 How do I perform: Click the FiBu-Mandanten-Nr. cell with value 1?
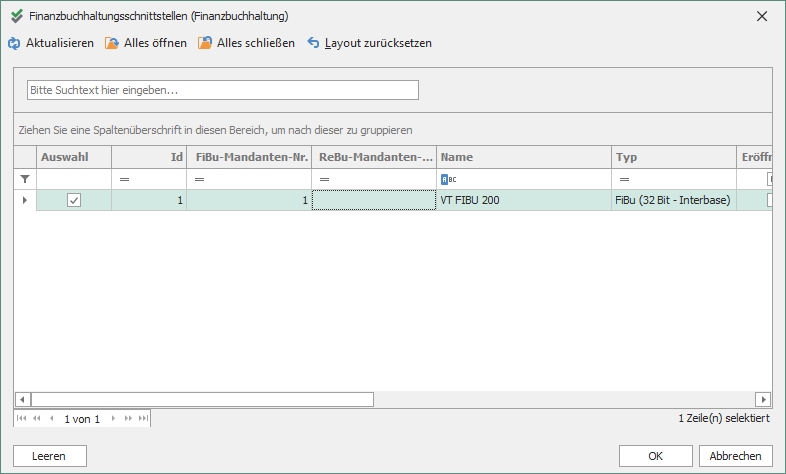click(249, 200)
